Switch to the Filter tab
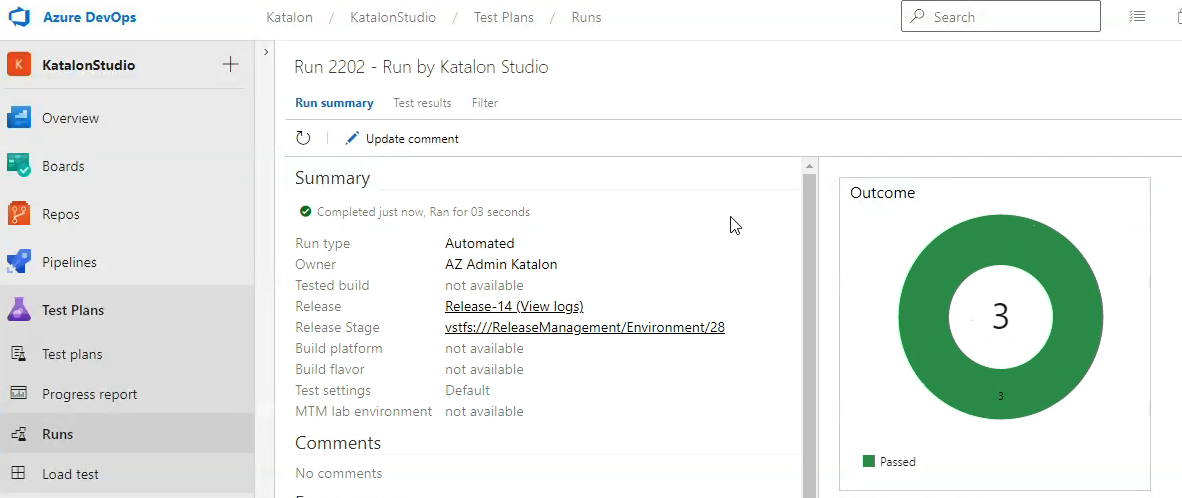 (x=485, y=103)
